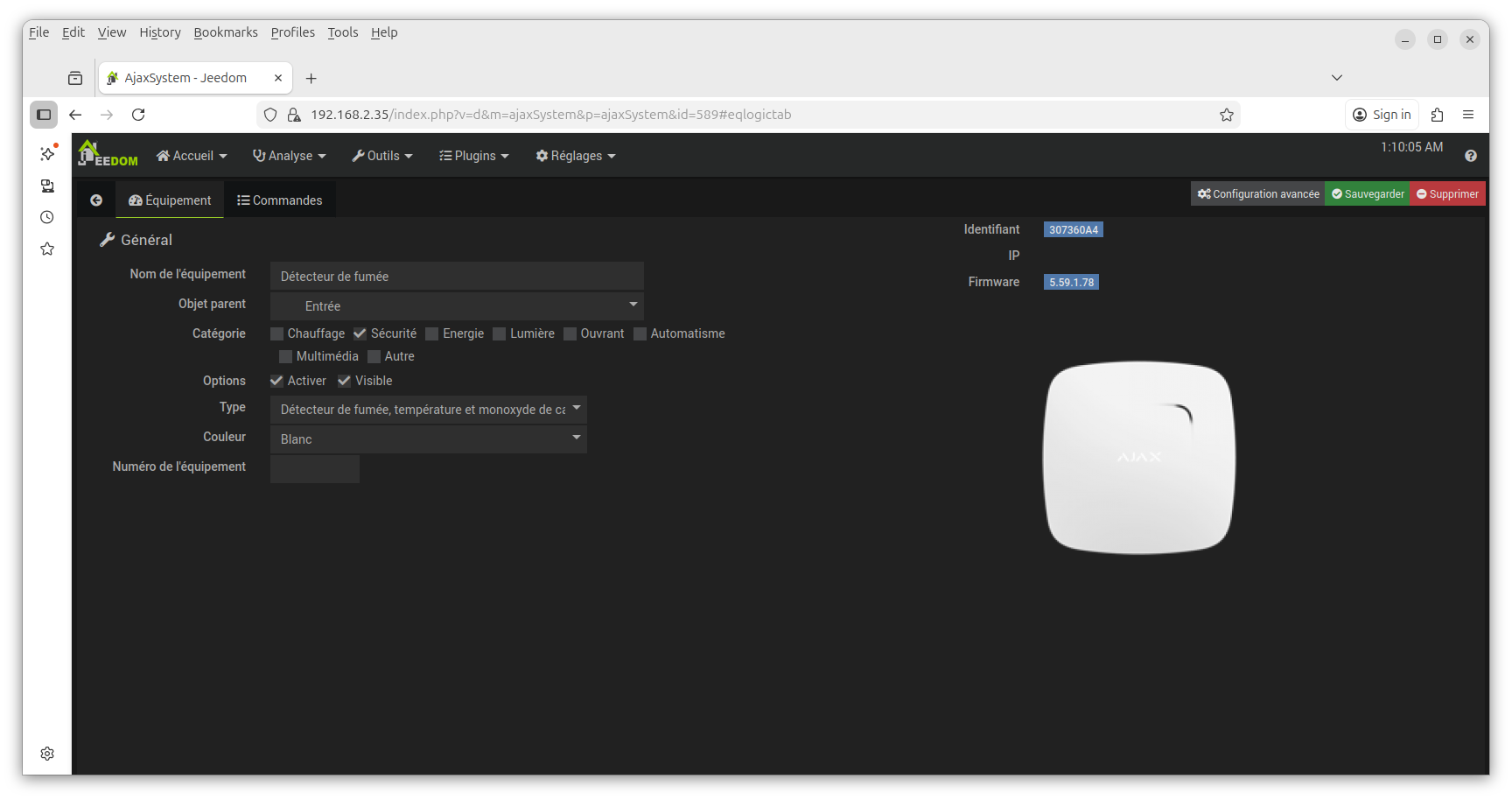Open the browser extensions icon
Image resolution: width=1512 pixels, height=800 pixels.
click(1437, 115)
